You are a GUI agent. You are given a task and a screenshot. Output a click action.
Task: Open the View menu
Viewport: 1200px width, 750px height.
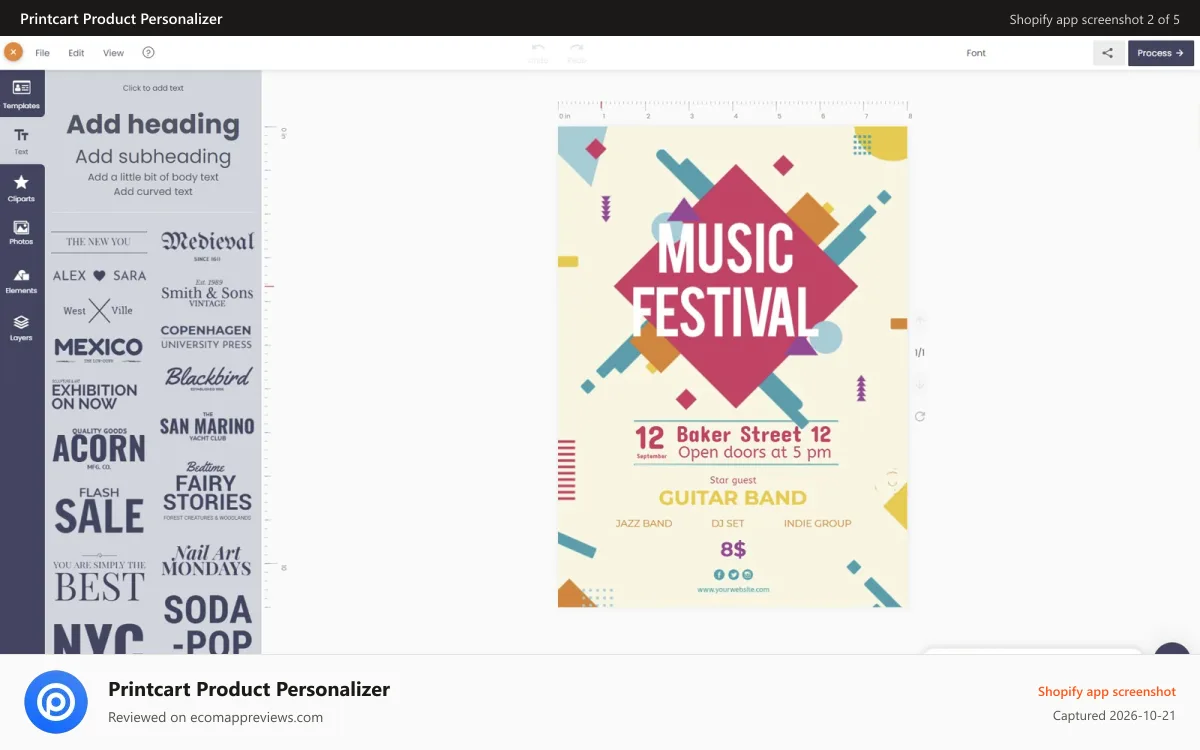(x=114, y=53)
